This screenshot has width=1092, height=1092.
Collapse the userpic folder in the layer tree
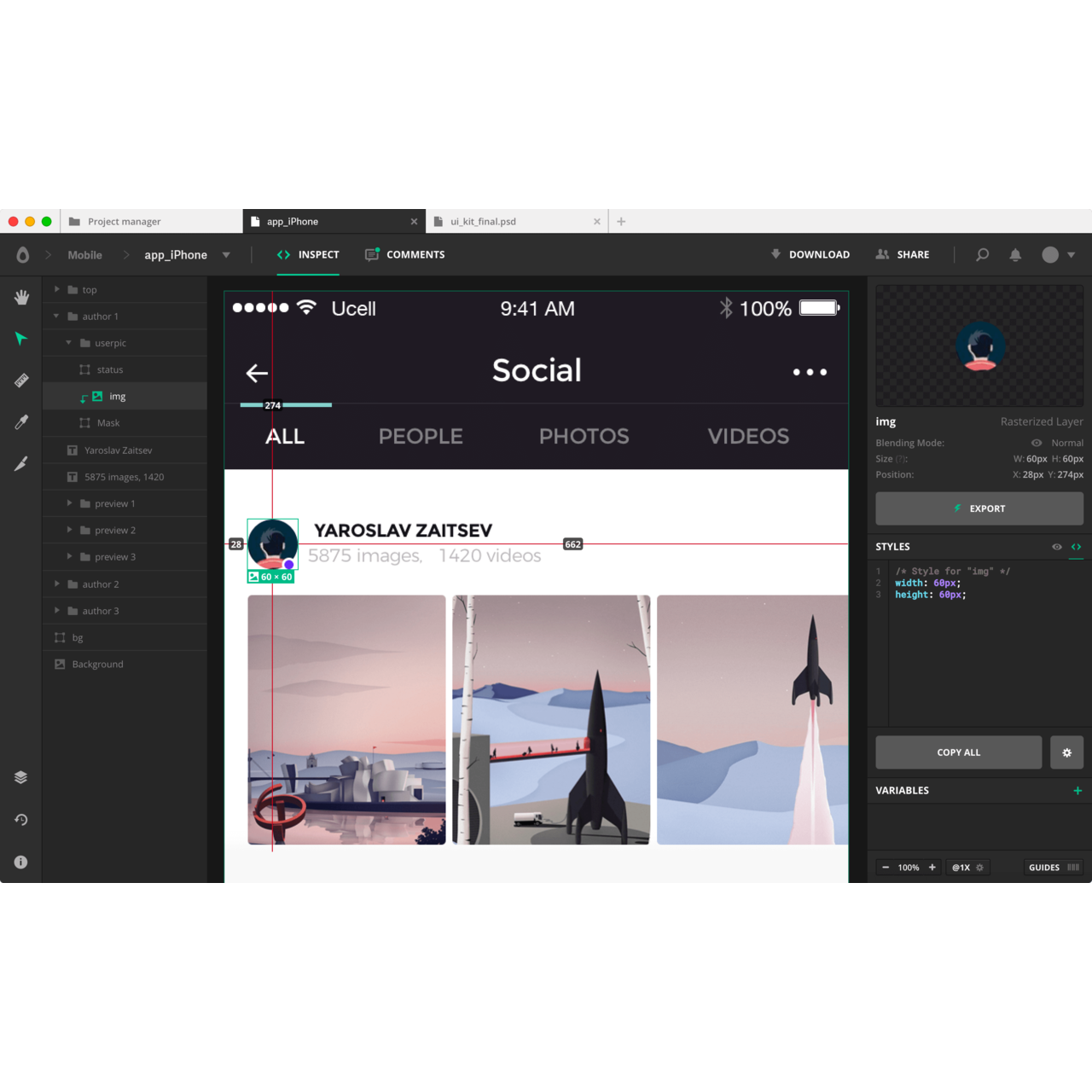point(69,342)
